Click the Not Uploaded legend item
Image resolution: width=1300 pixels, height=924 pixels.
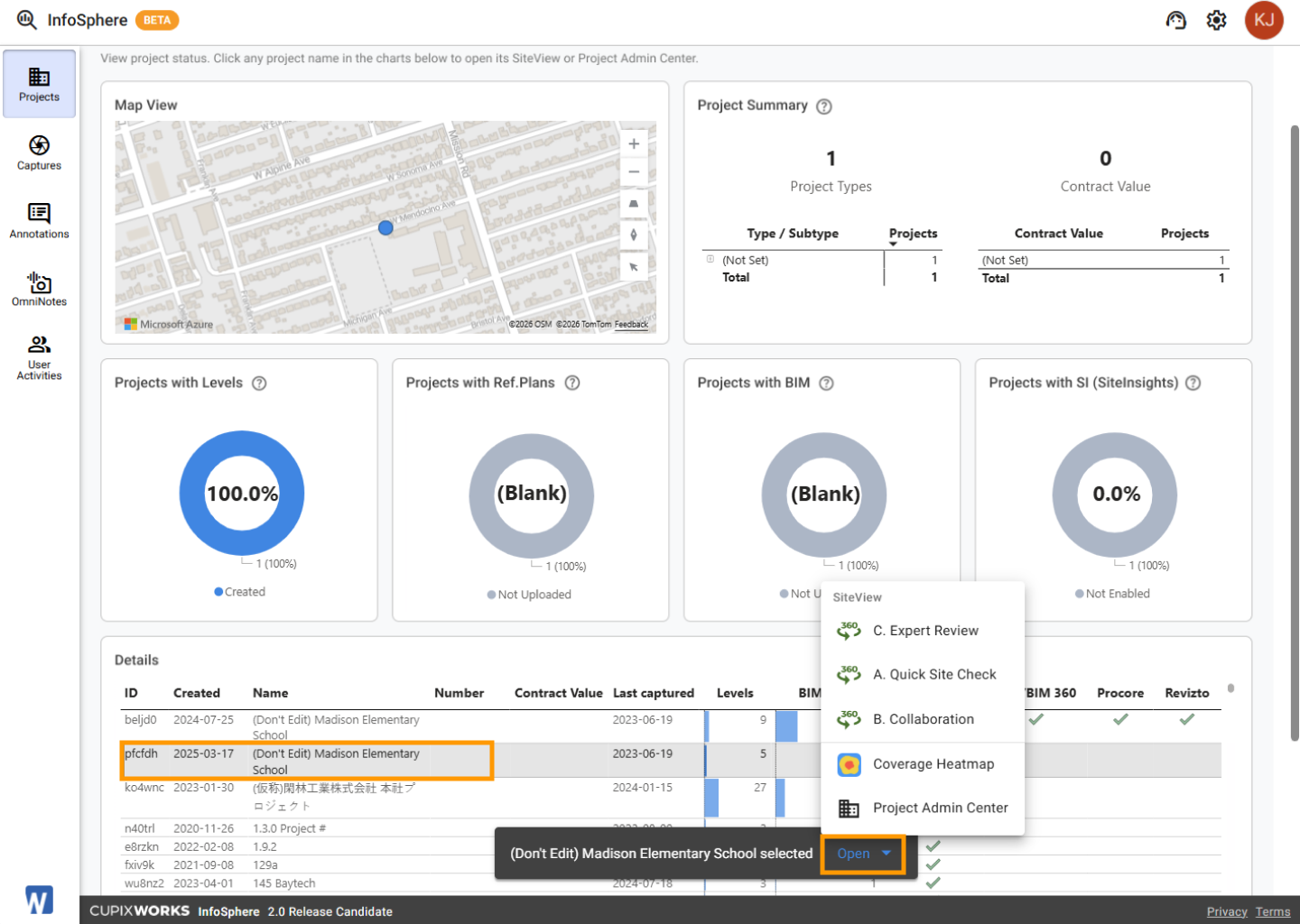point(529,595)
